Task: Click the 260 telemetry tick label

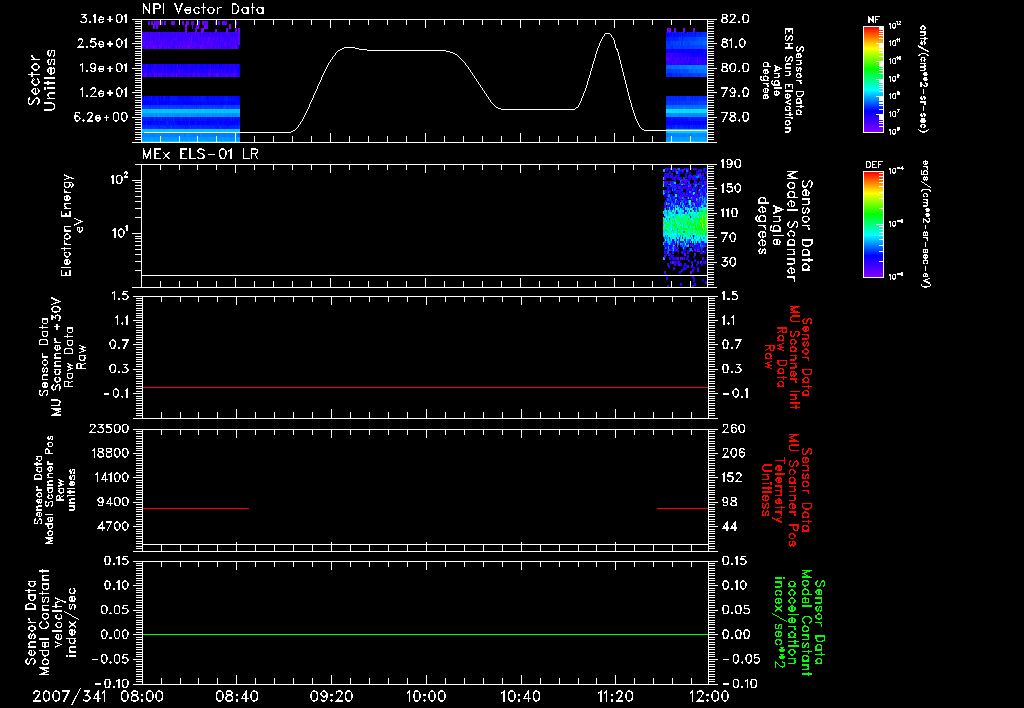Action: tap(733, 428)
